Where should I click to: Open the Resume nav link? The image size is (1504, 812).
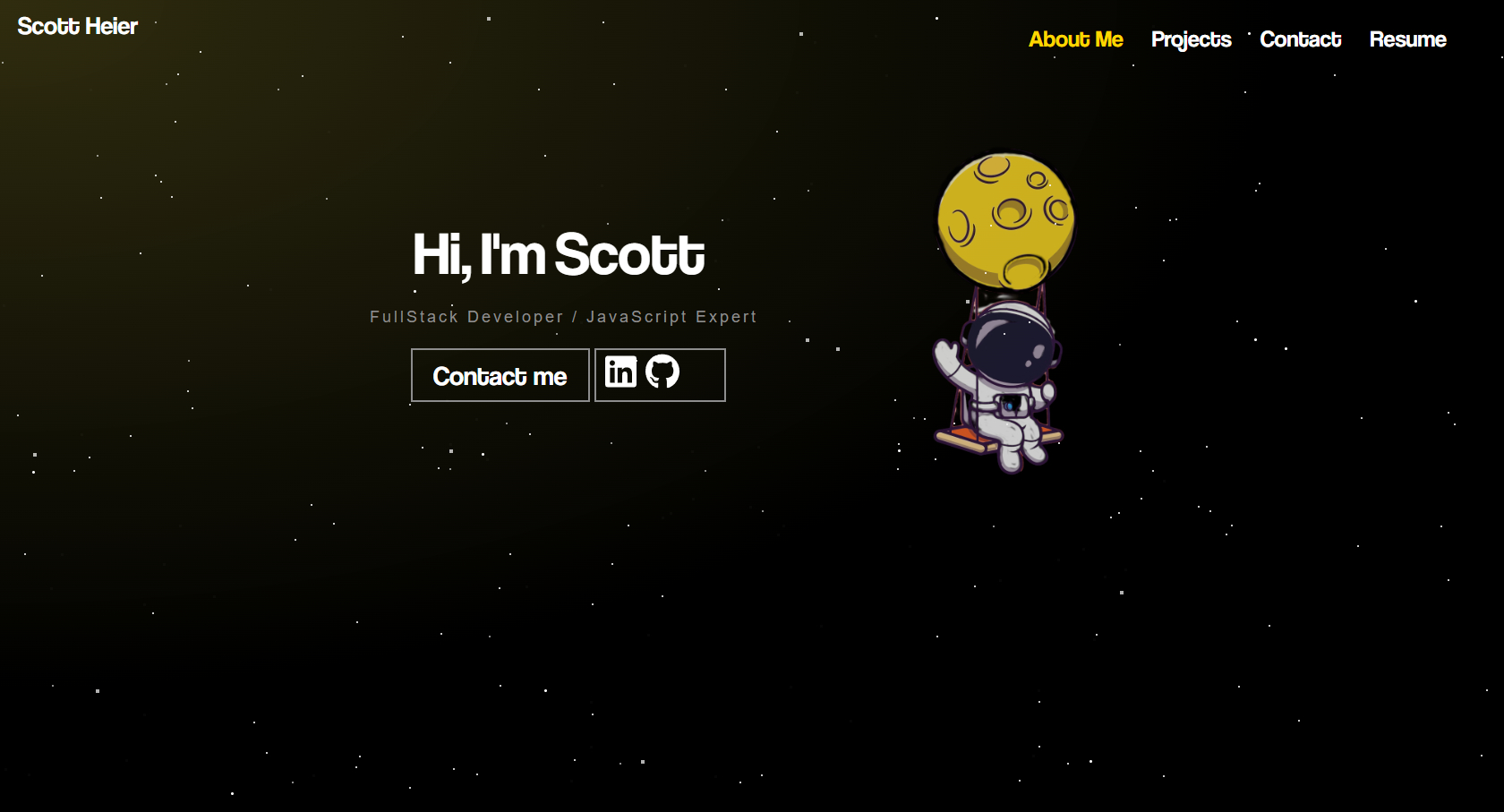click(1407, 39)
